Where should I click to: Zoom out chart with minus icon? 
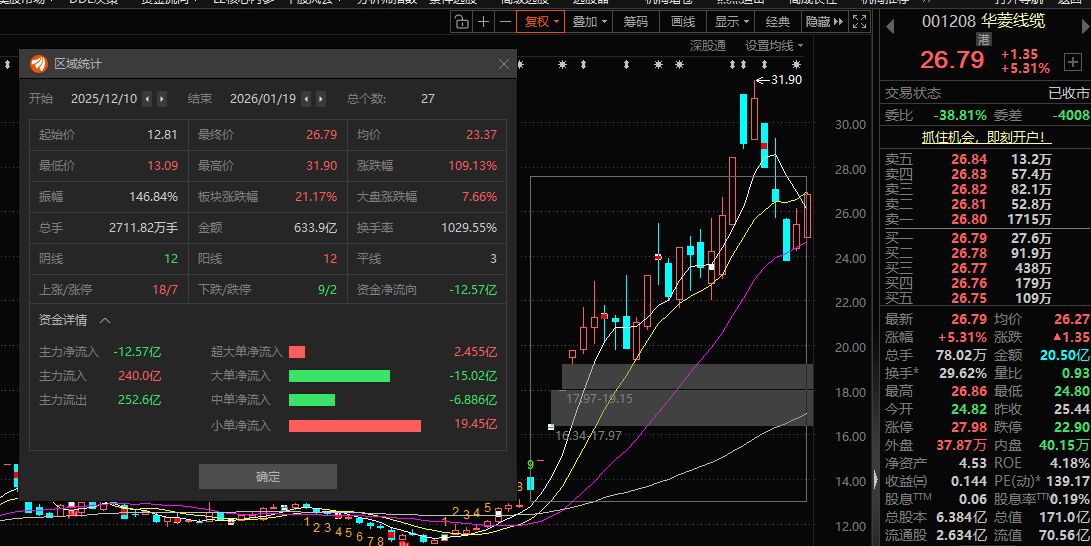point(507,22)
